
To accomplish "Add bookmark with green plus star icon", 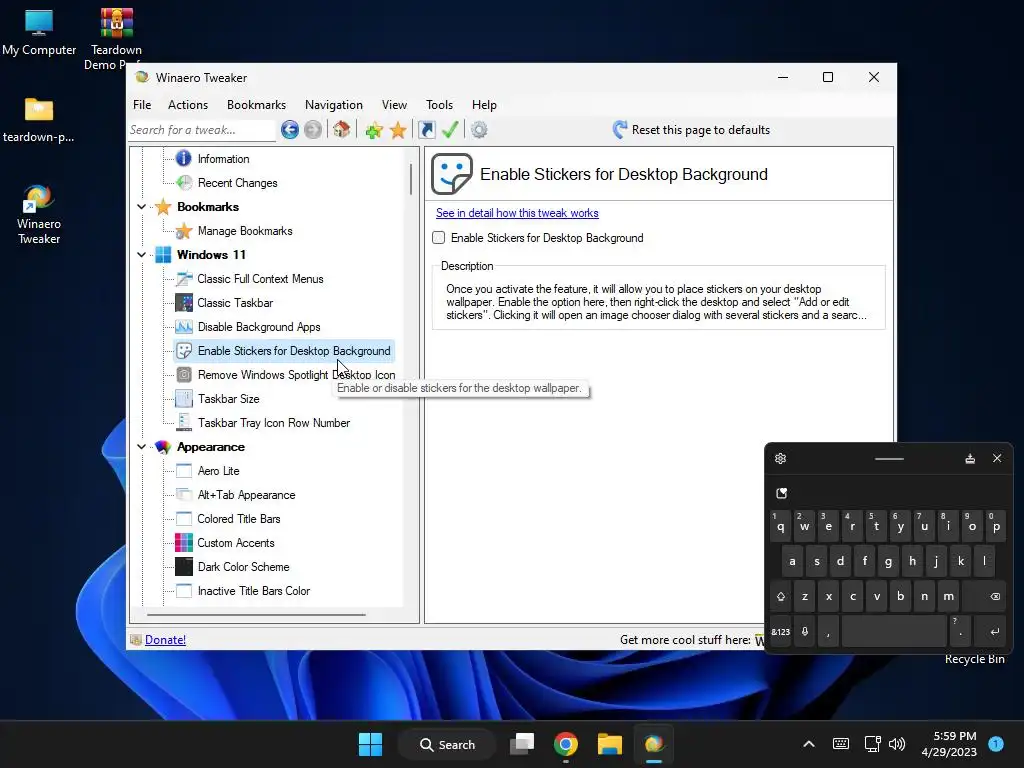I will coord(374,130).
